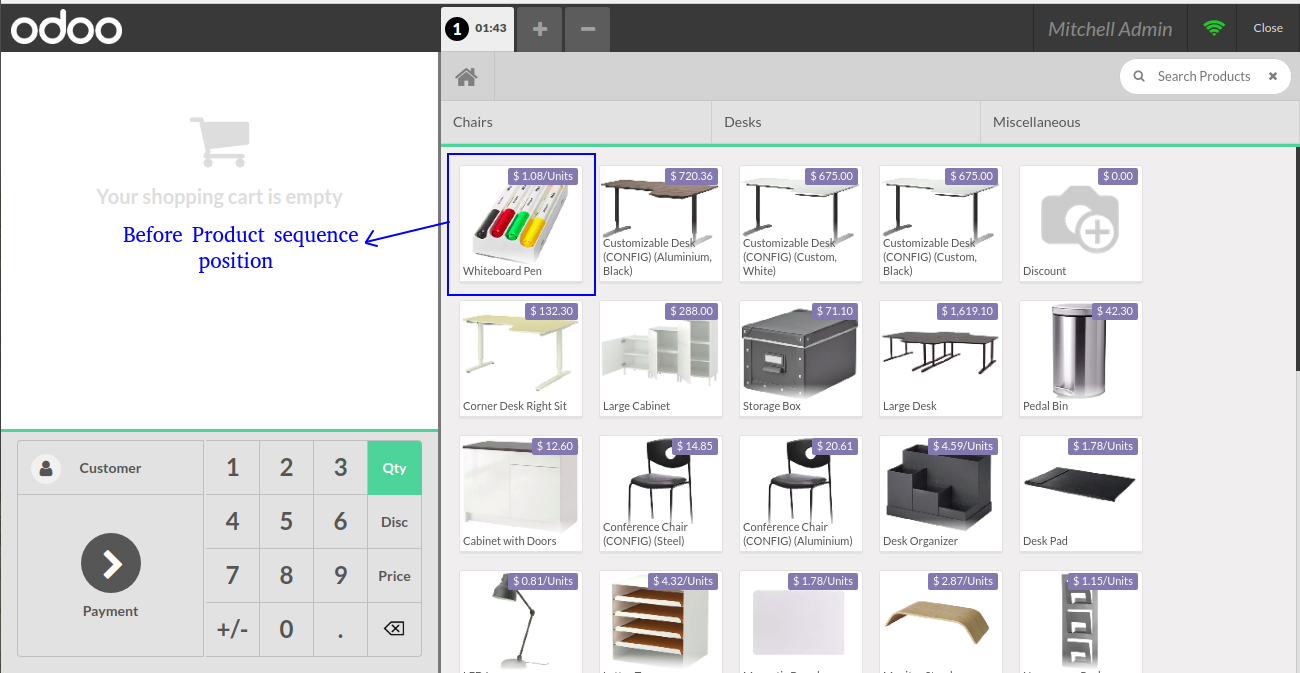This screenshot has height=673, width=1300.
Task: Add the Discount product
Action: (x=1081, y=224)
